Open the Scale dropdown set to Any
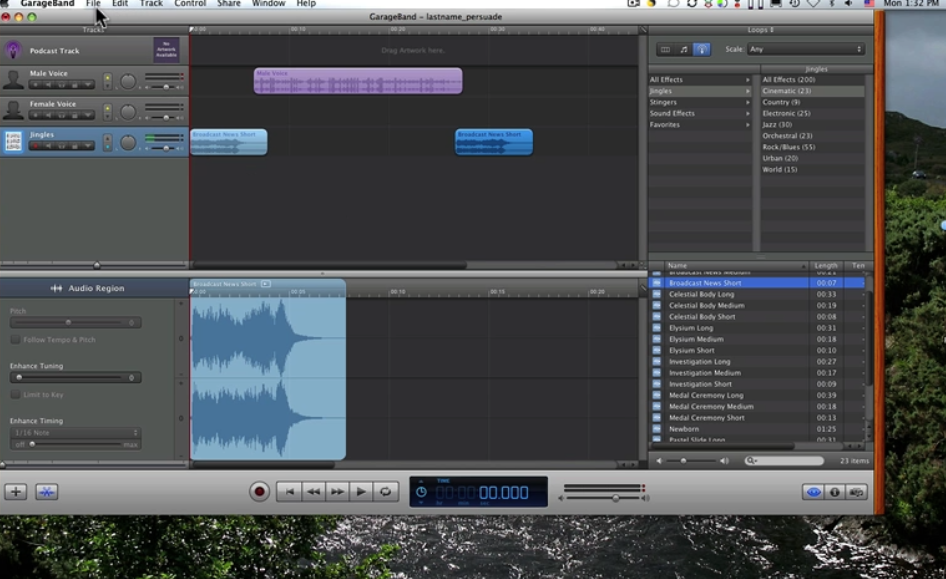This screenshot has width=946, height=579. click(805, 49)
